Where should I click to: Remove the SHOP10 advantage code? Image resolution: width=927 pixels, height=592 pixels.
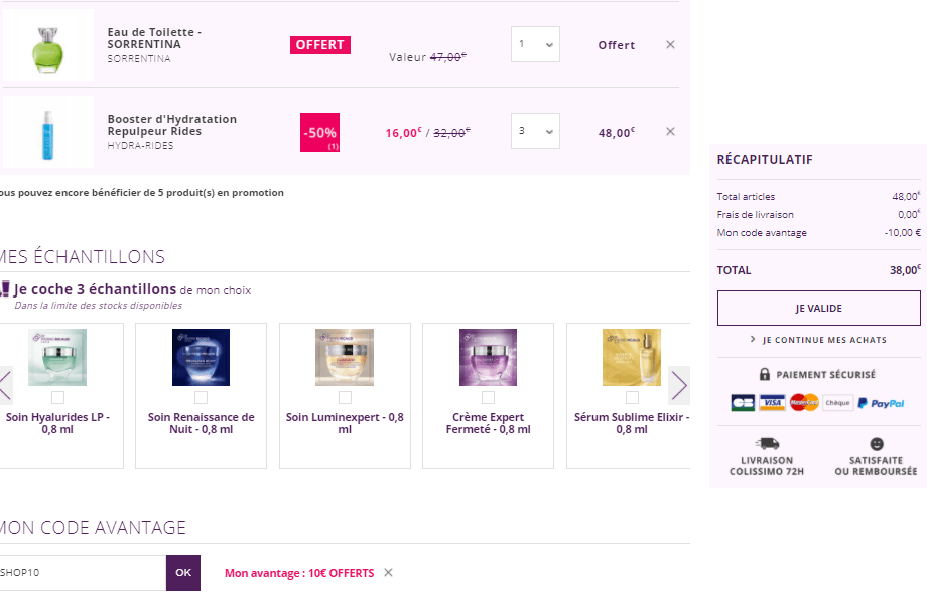coord(389,573)
